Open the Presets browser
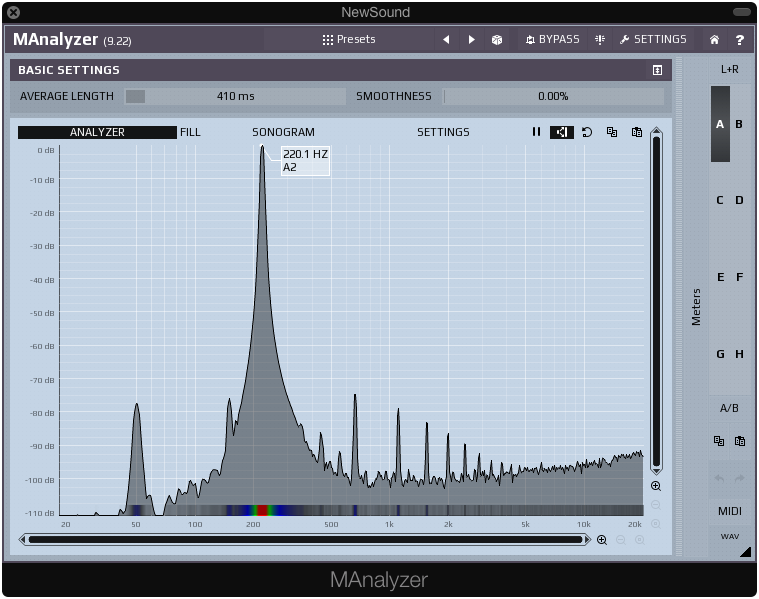Screen dimensions: 759x599 tap(349, 39)
